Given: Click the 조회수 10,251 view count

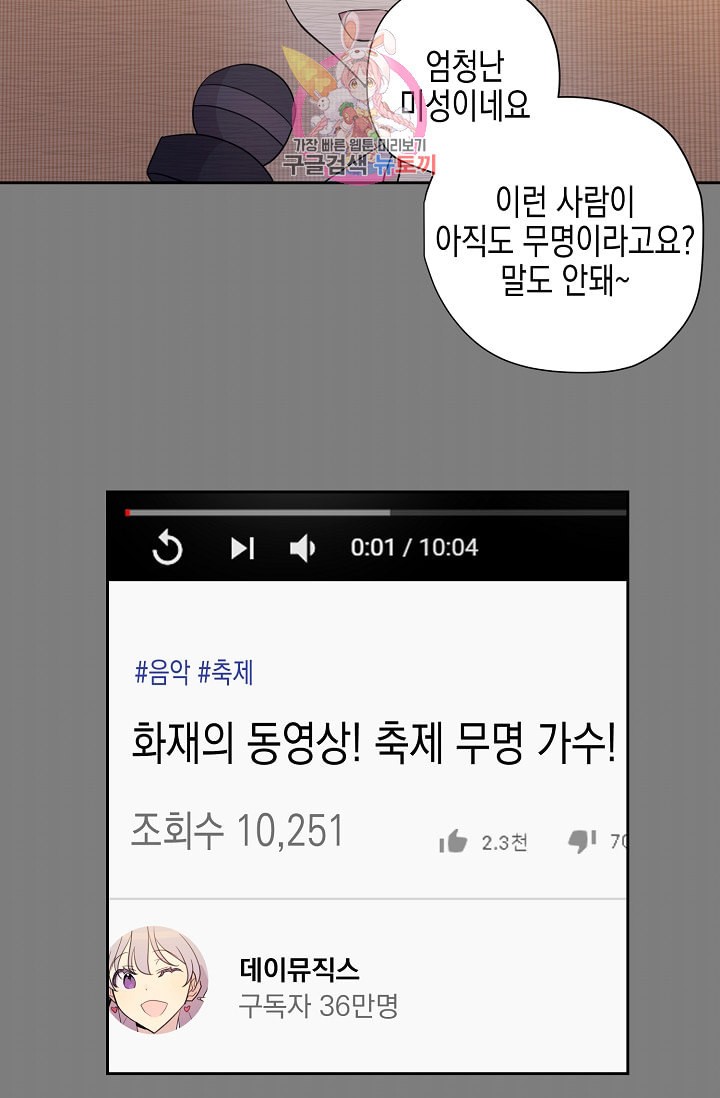Looking at the screenshot, I should coord(237,831).
